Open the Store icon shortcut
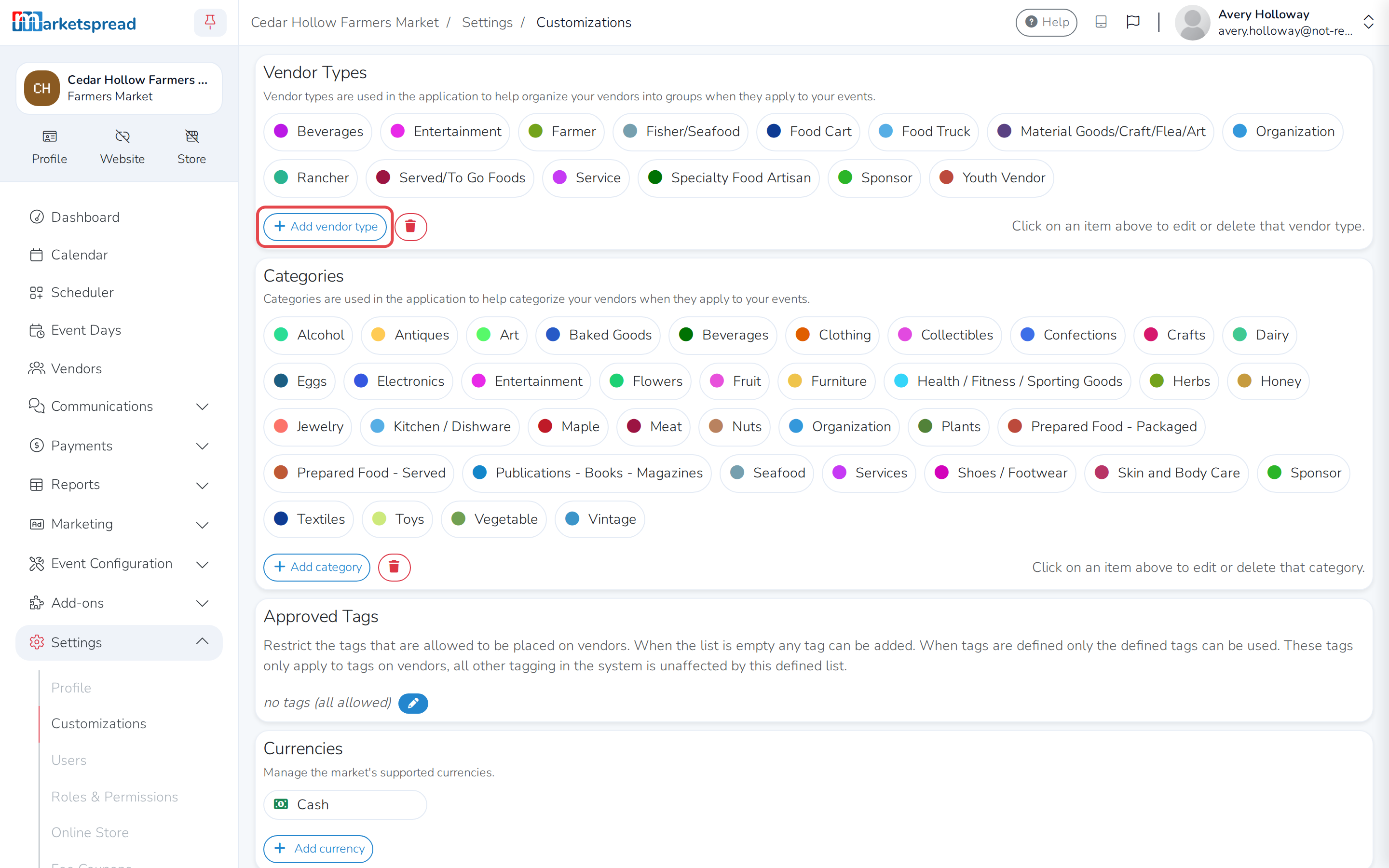The image size is (1389, 868). click(x=191, y=148)
